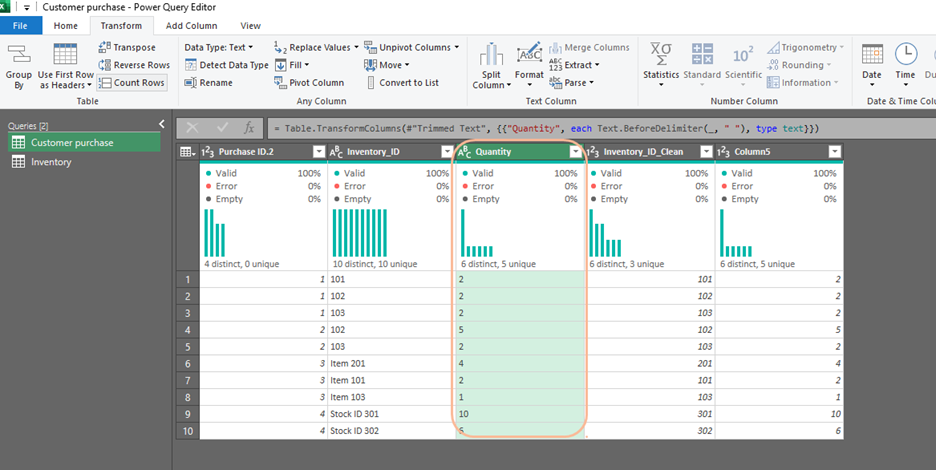
Task: Click the table corner menu icon
Action: coord(188,152)
